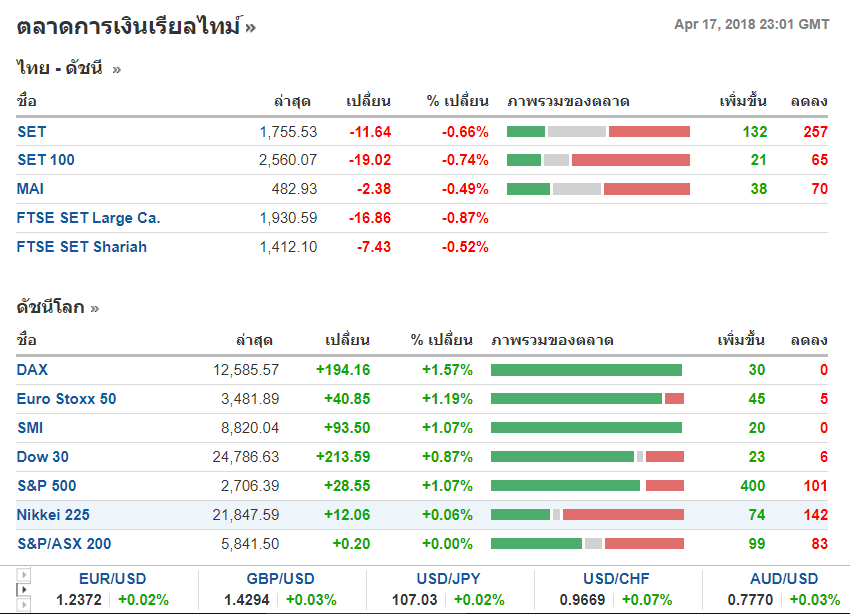Open FTSE SET Shariah index
The height and width of the screenshot is (614, 850).
click(x=82, y=247)
